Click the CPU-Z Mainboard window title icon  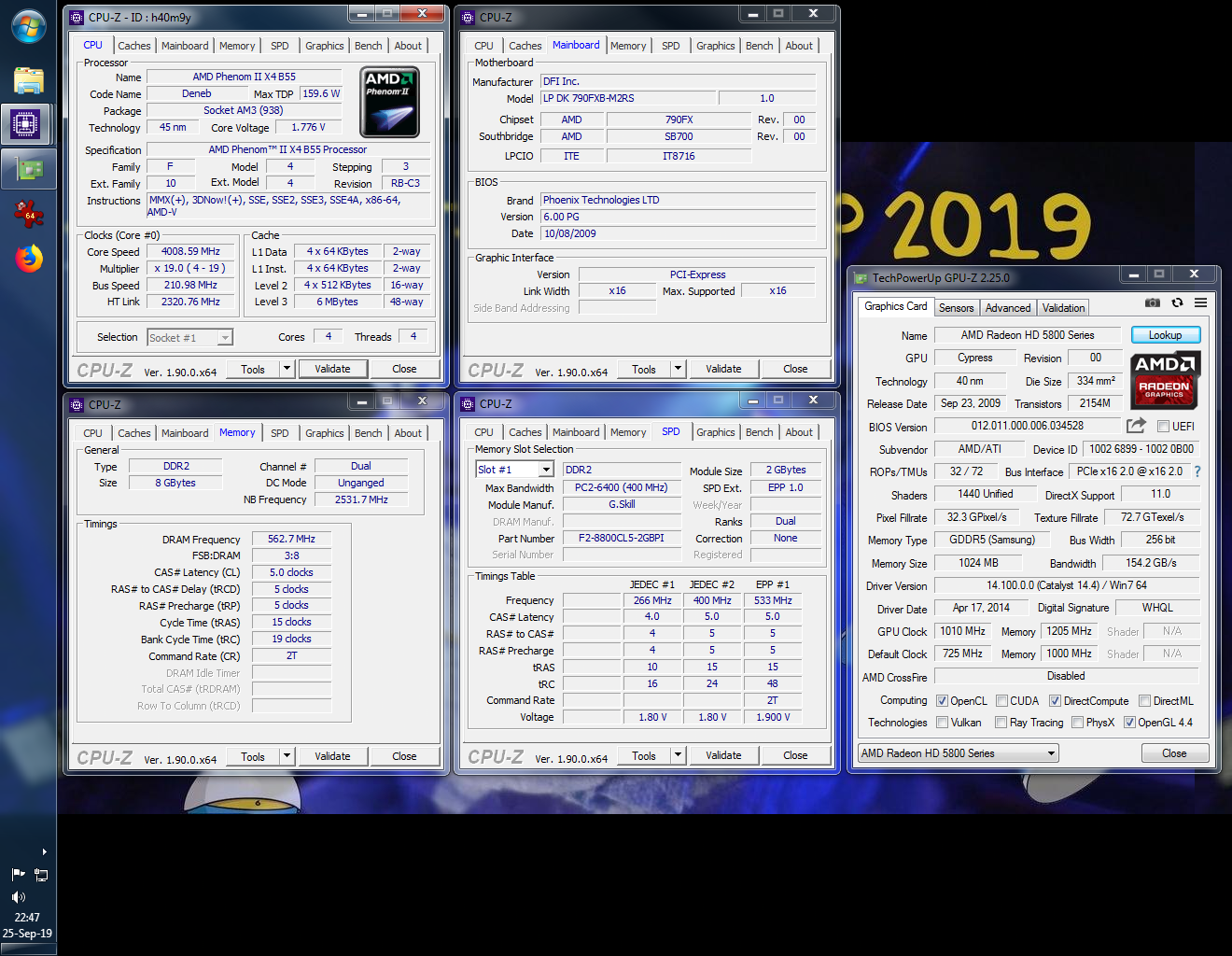[x=468, y=17]
